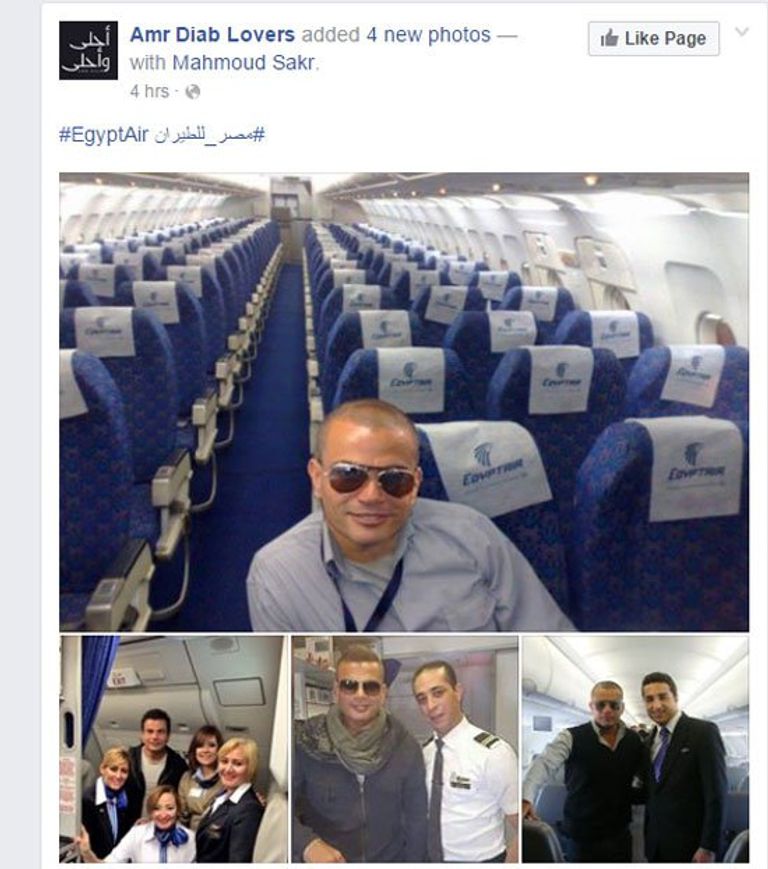Screen dimensions: 768x869
Task: Click the blue tie of the suited man
Action: click(x=660, y=753)
